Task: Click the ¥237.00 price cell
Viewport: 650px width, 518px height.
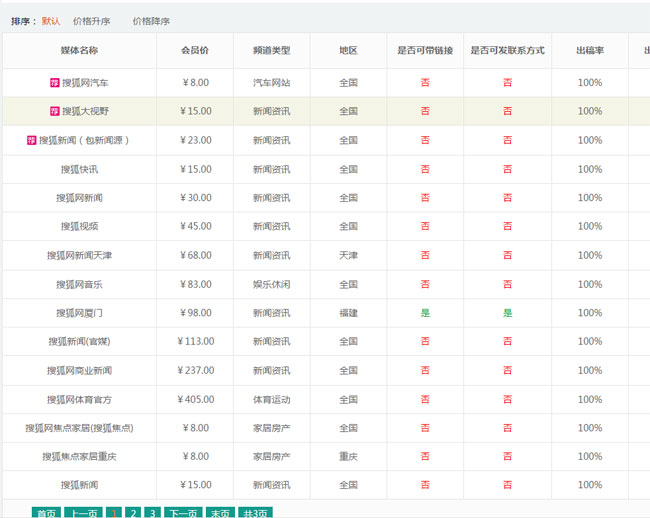Action: pyautogui.click(x=196, y=370)
